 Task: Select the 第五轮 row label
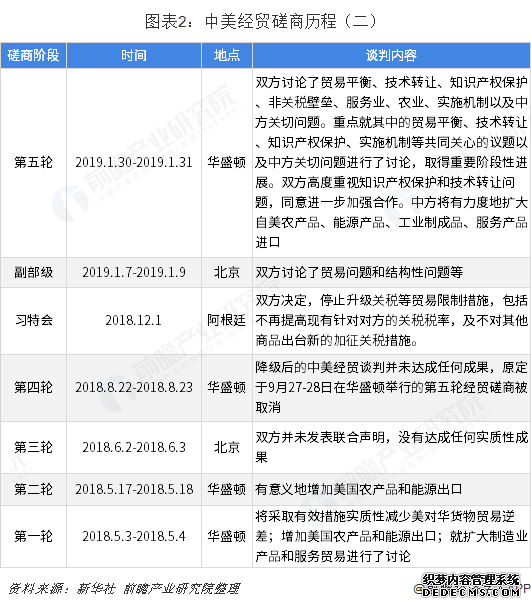click(33, 162)
